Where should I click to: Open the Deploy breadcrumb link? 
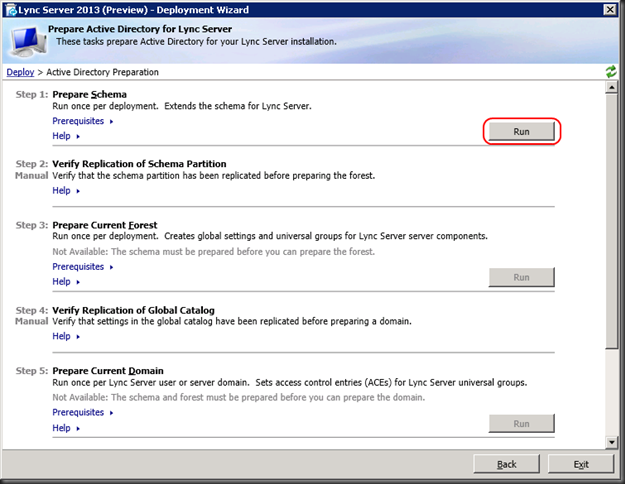[x=20, y=72]
